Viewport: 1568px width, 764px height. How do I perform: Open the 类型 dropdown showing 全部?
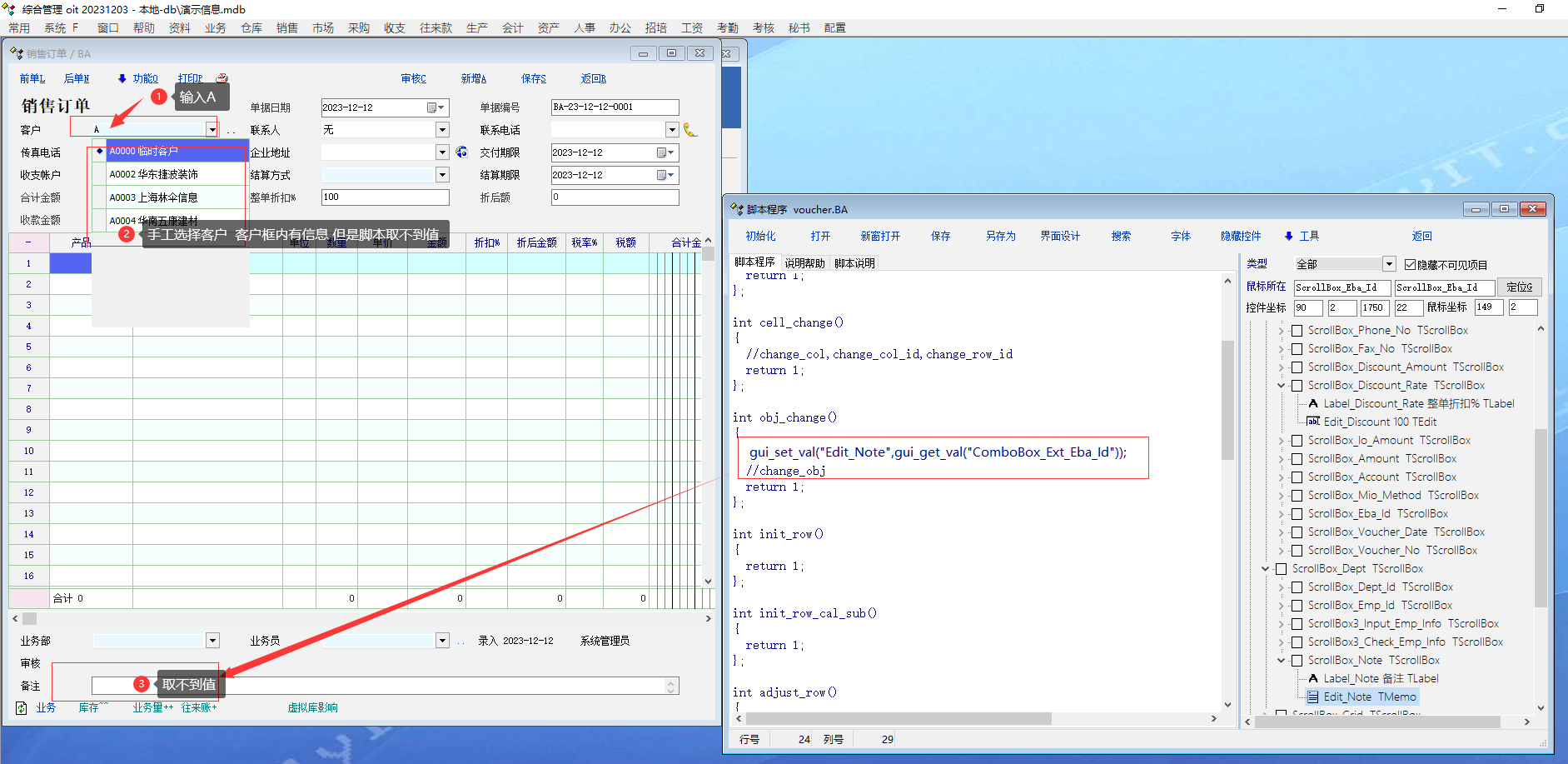[1388, 264]
